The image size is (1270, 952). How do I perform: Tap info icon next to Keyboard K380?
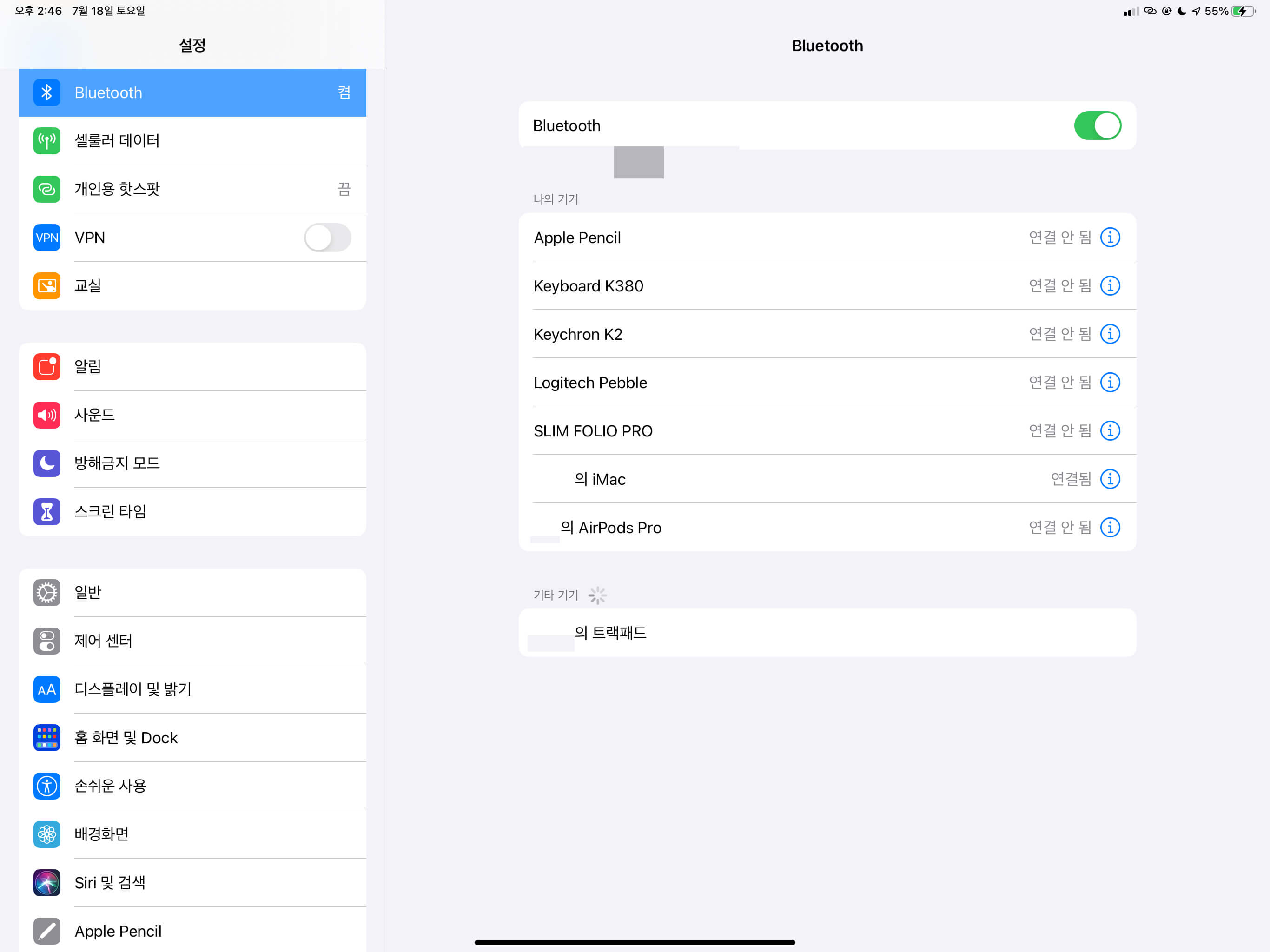click(x=1109, y=285)
